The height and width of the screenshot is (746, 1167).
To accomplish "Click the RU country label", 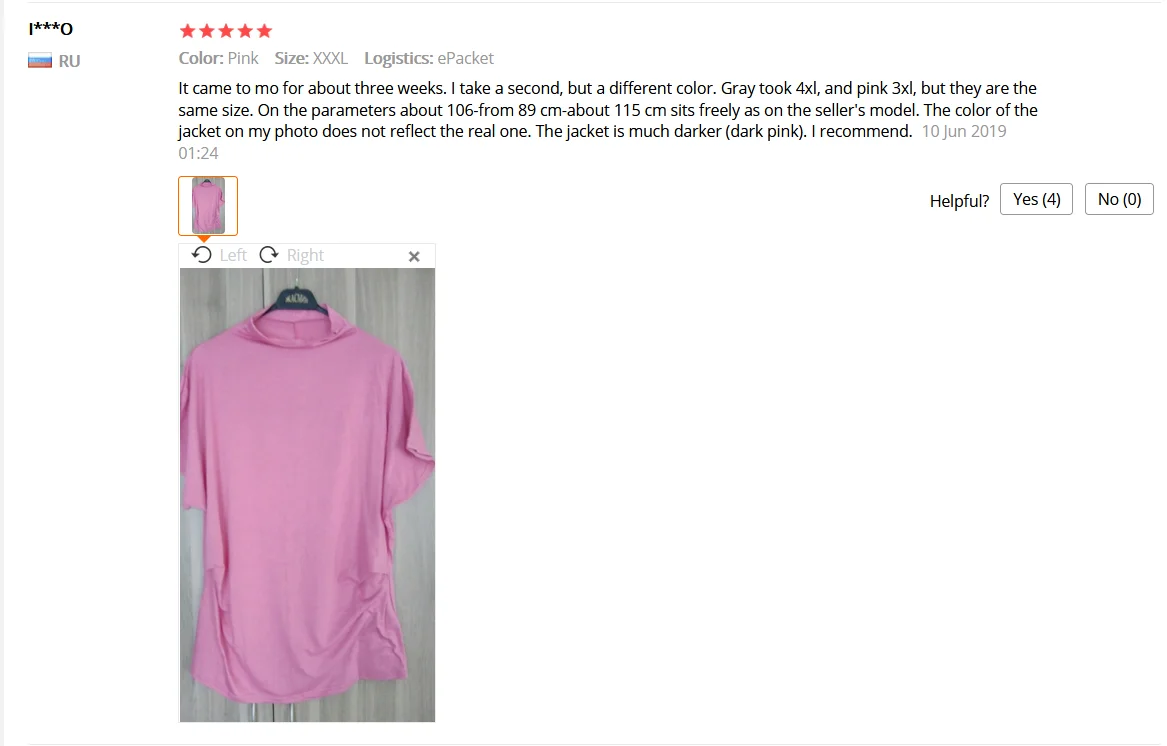I will point(69,61).
